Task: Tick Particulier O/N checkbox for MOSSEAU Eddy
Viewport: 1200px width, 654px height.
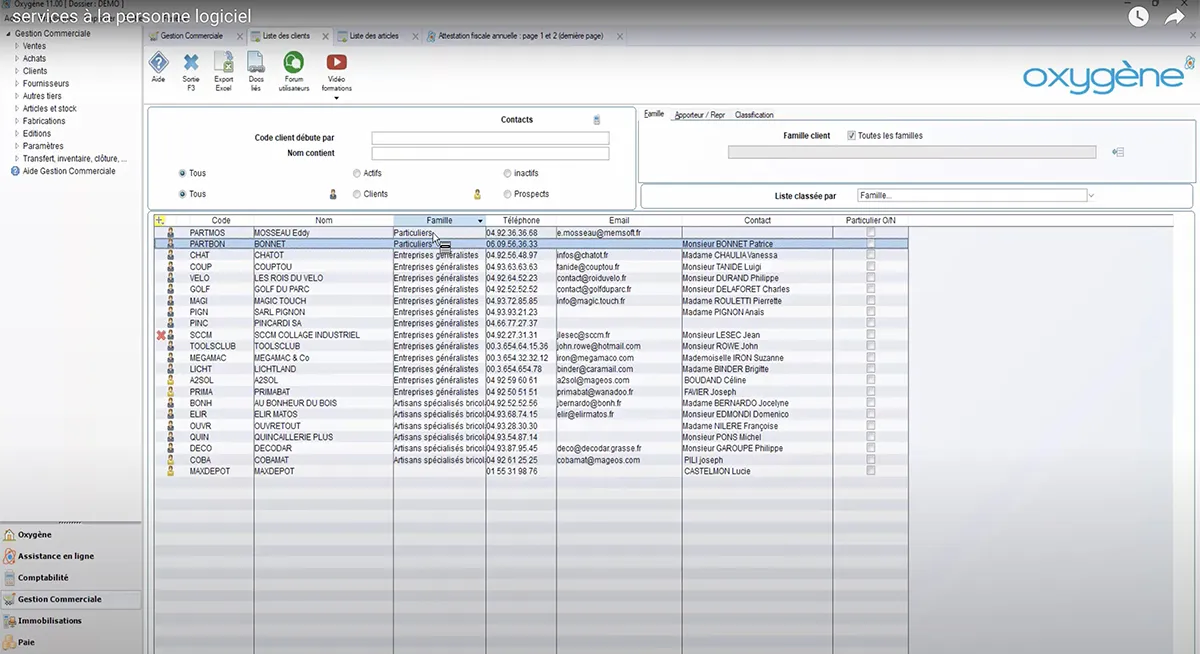Action: pyautogui.click(x=870, y=232)
